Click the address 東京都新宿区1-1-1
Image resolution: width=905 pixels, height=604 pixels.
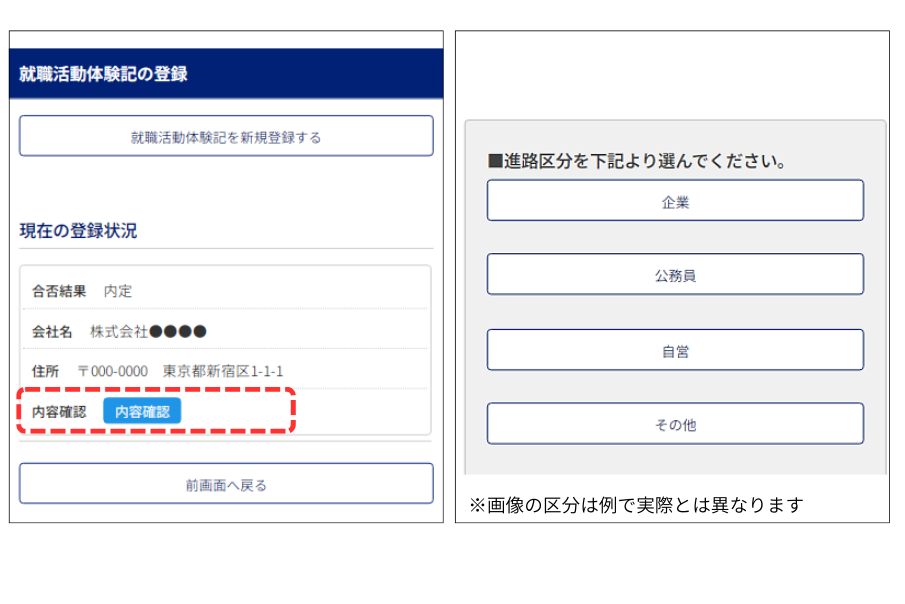pos(223,371)
